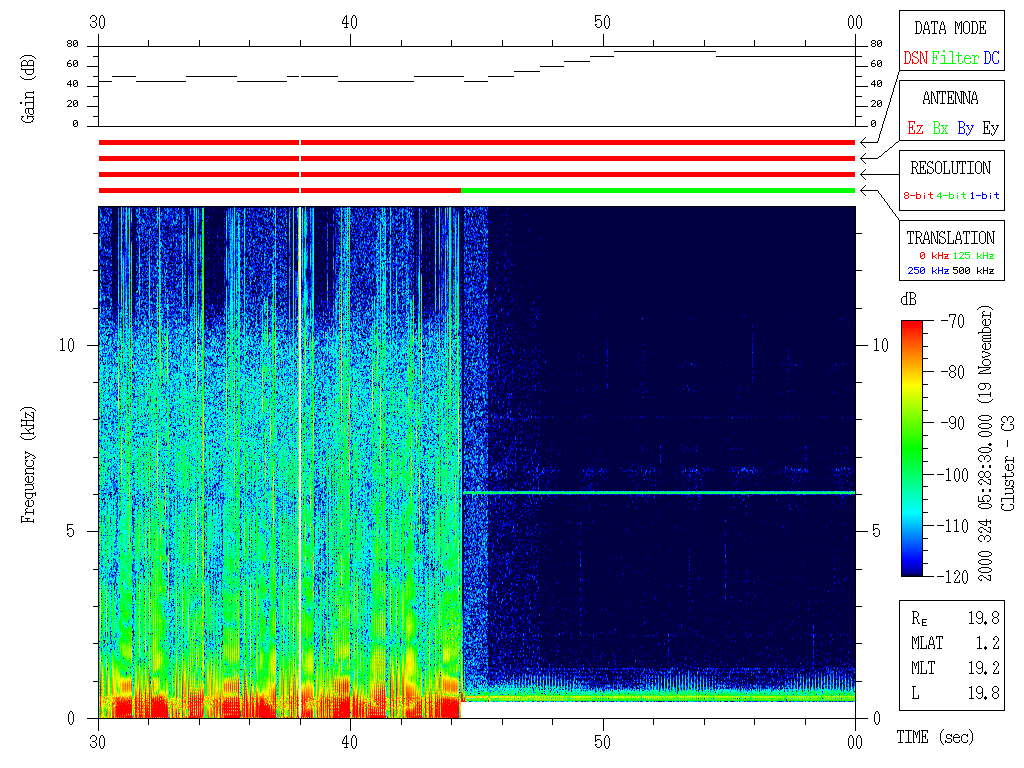Screen dimensions: 1024x768
Task: Click the green 6 kHz horizontal line in spectrogram
Action: pos(660,493)
